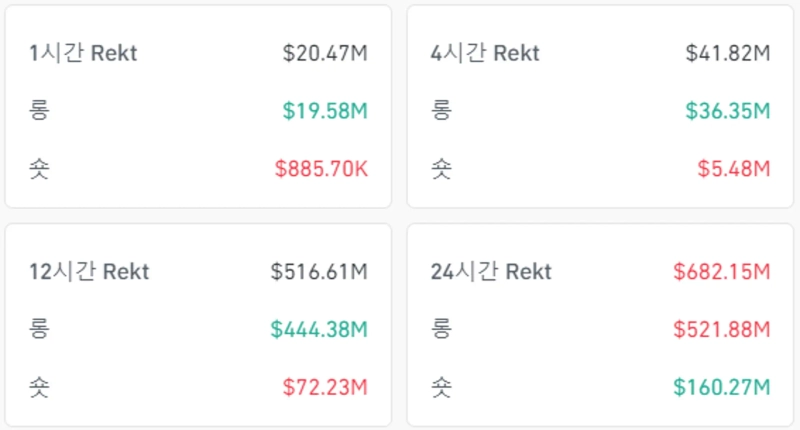Click the $72.23M short liquidation value
The image size is (800, 430).
(x=325, y=387)
